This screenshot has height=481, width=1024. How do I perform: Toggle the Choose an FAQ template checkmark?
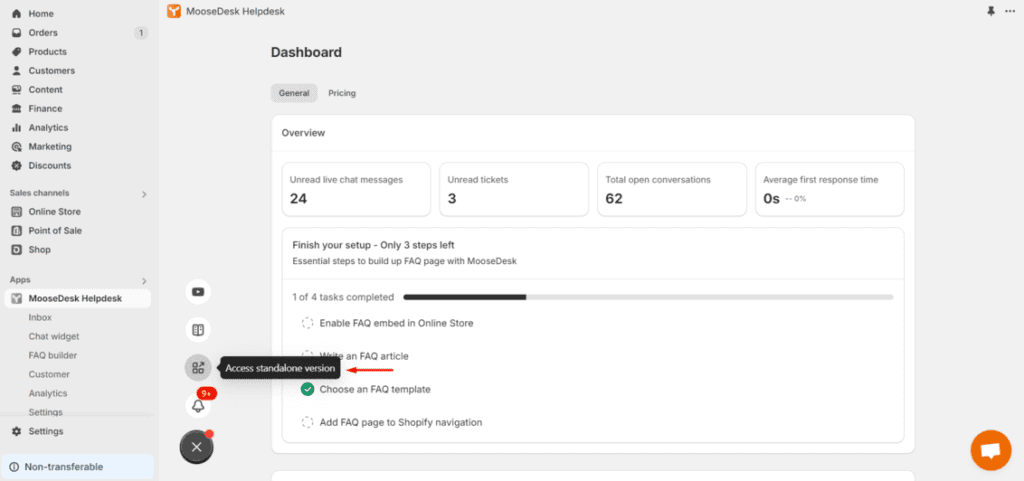[x=307, y=389]
